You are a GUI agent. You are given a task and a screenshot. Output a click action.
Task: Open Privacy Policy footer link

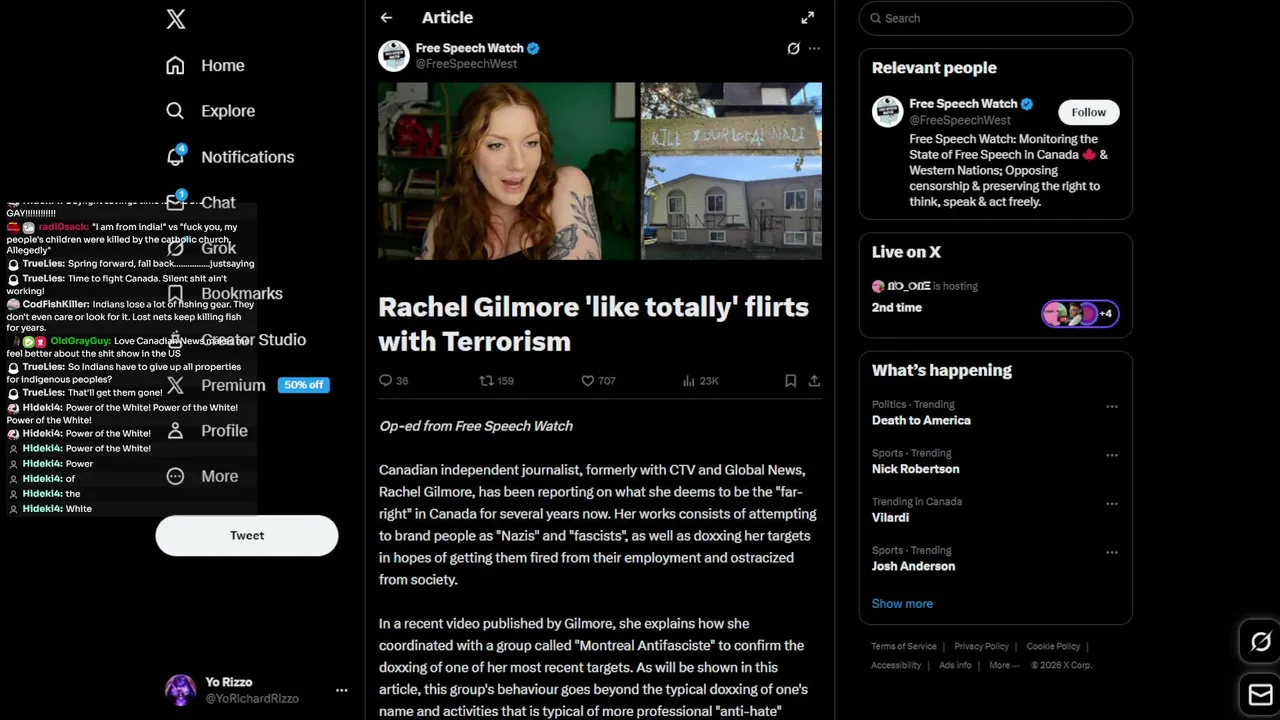(982, 647)
